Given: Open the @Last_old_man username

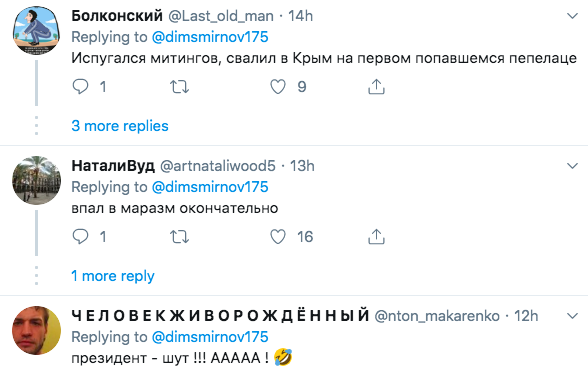Looking at the screenshot, I should (221, 16).
